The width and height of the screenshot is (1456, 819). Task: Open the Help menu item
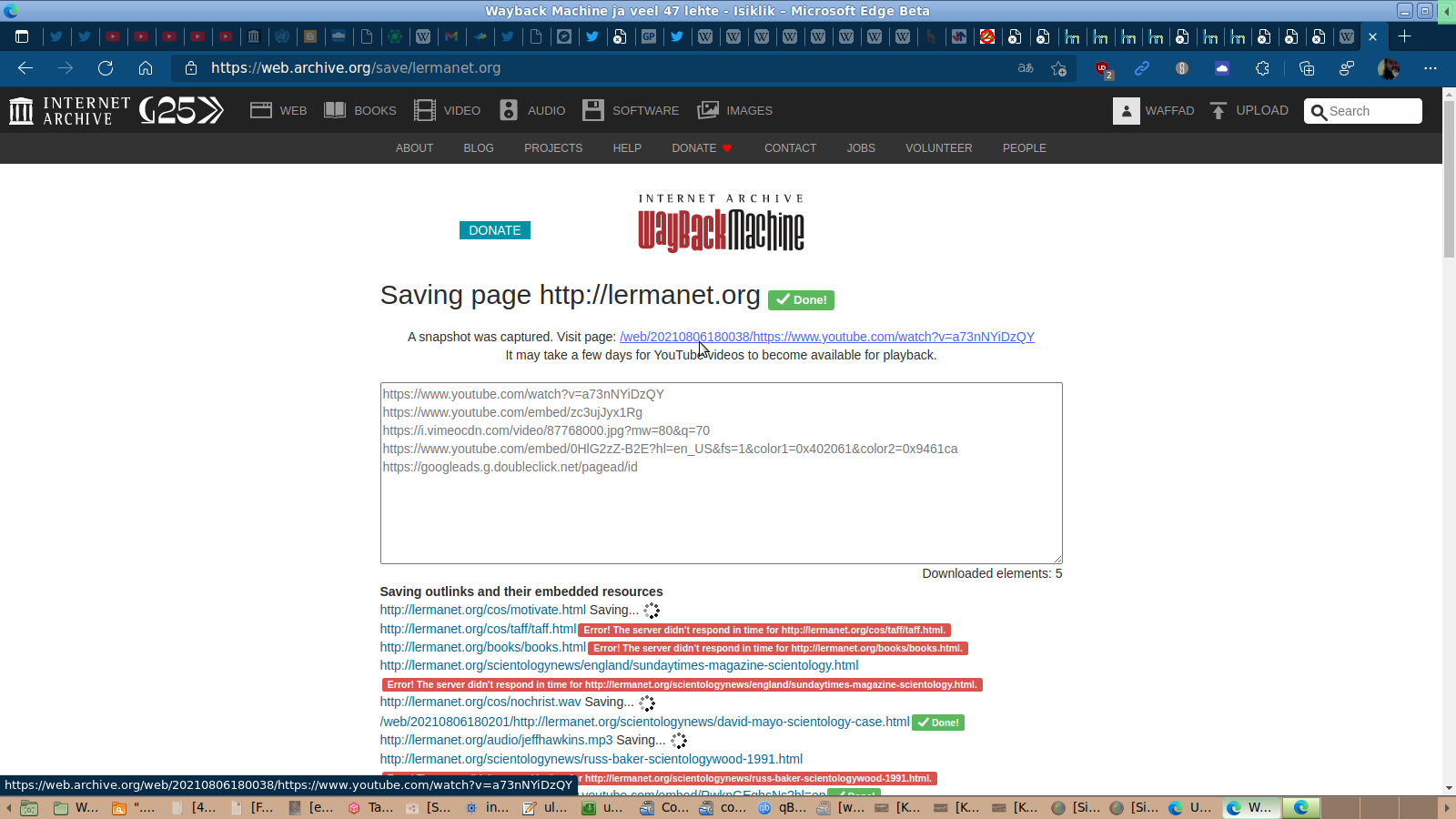pos(627,148)
